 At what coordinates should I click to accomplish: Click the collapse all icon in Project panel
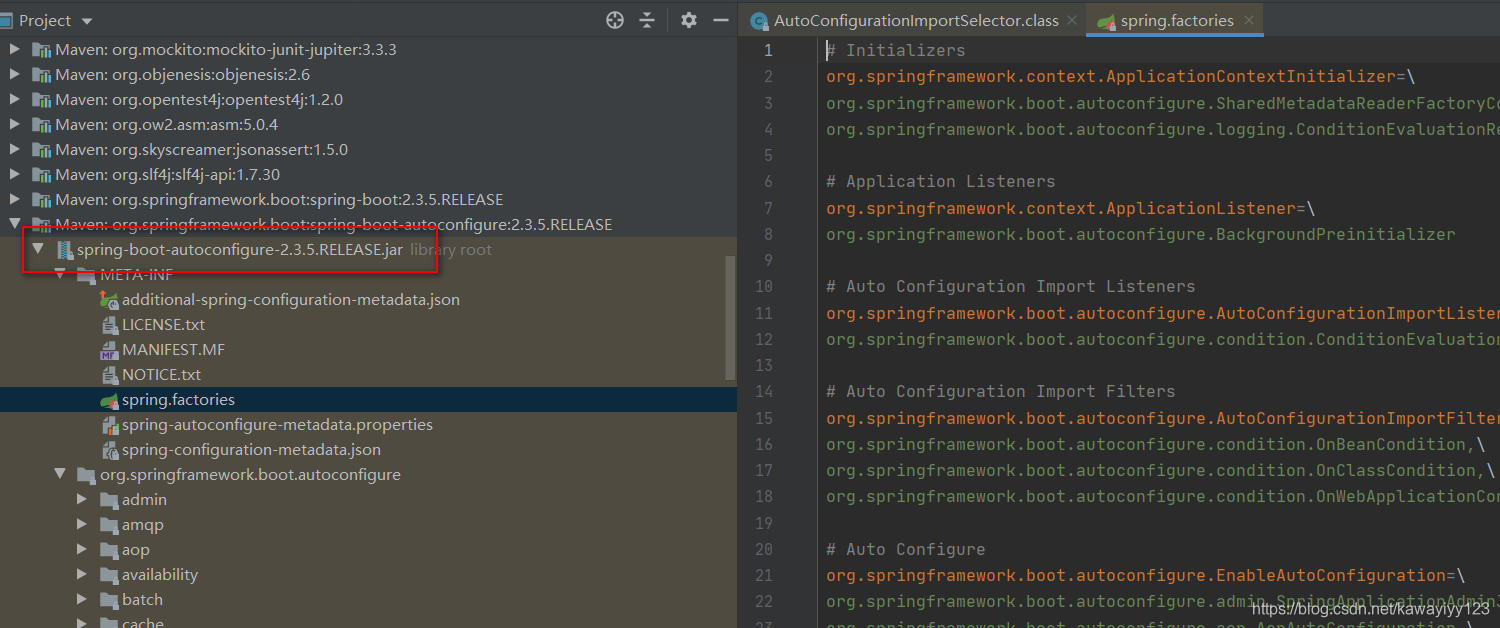click(x=647, y=20)
